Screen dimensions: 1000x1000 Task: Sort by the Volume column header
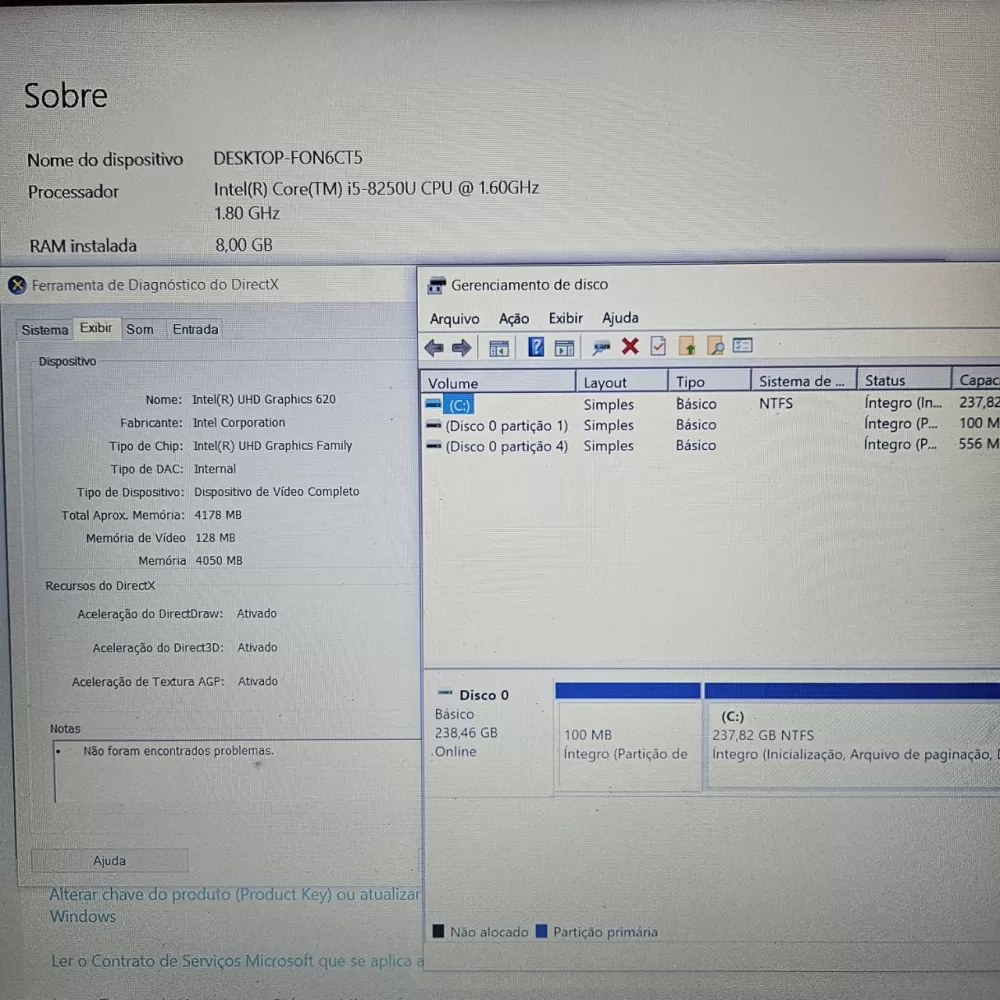(497, 383)
